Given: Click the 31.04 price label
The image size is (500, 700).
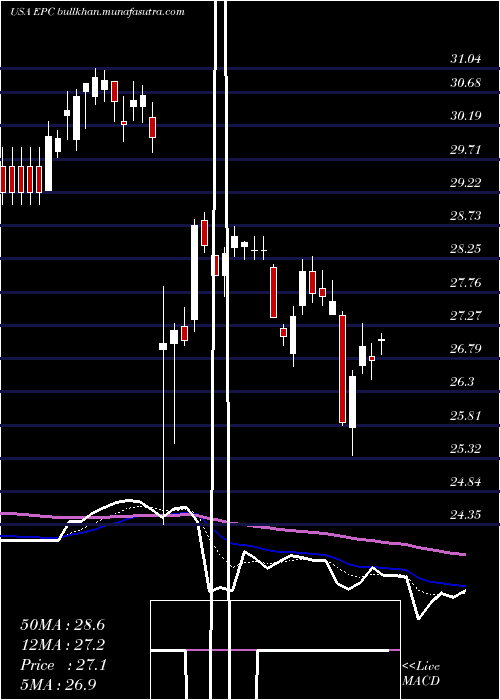Looking at the screenshot, I should (x=466, y=59).
